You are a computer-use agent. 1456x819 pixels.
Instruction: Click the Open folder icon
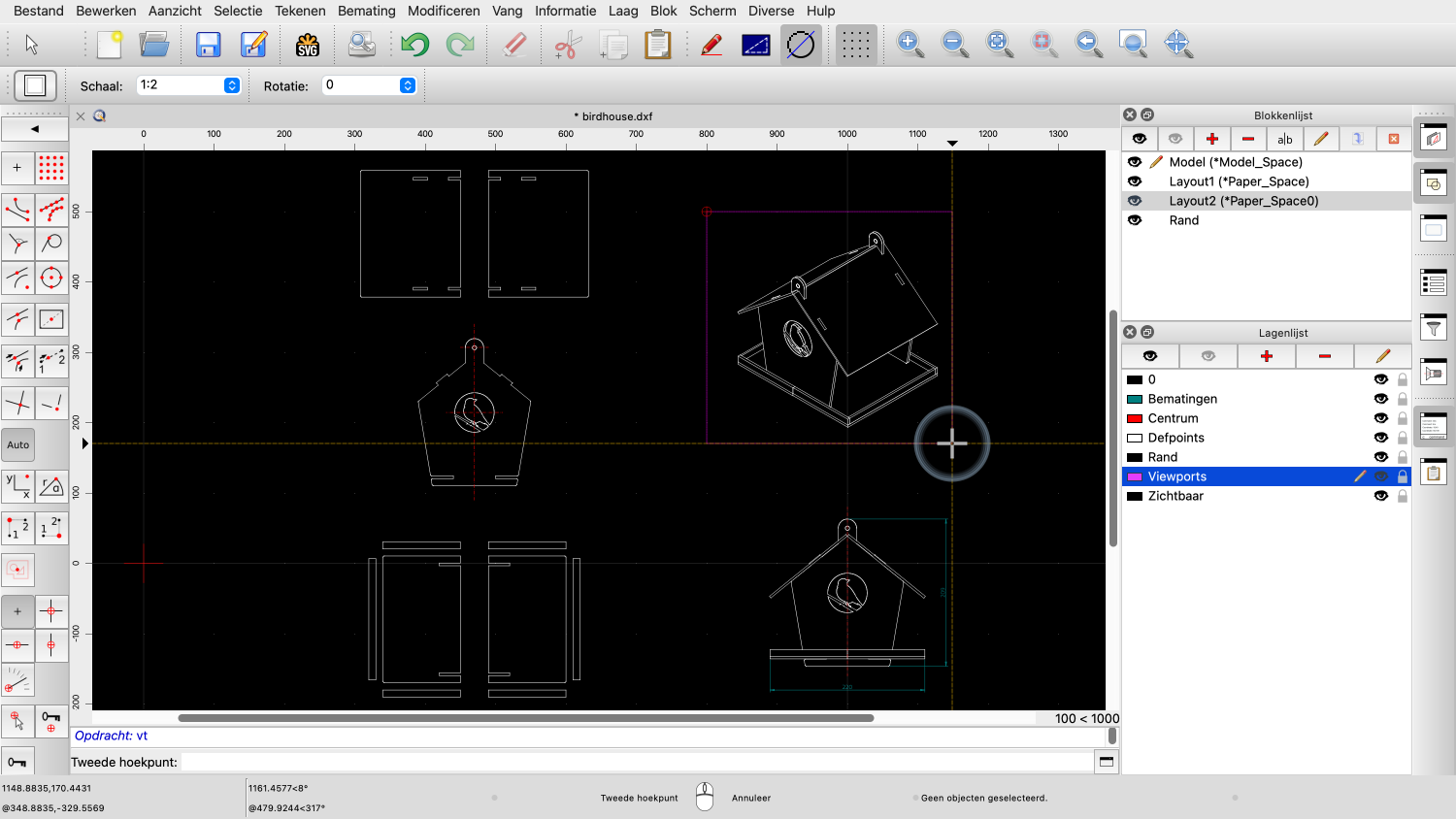[154, 45]
